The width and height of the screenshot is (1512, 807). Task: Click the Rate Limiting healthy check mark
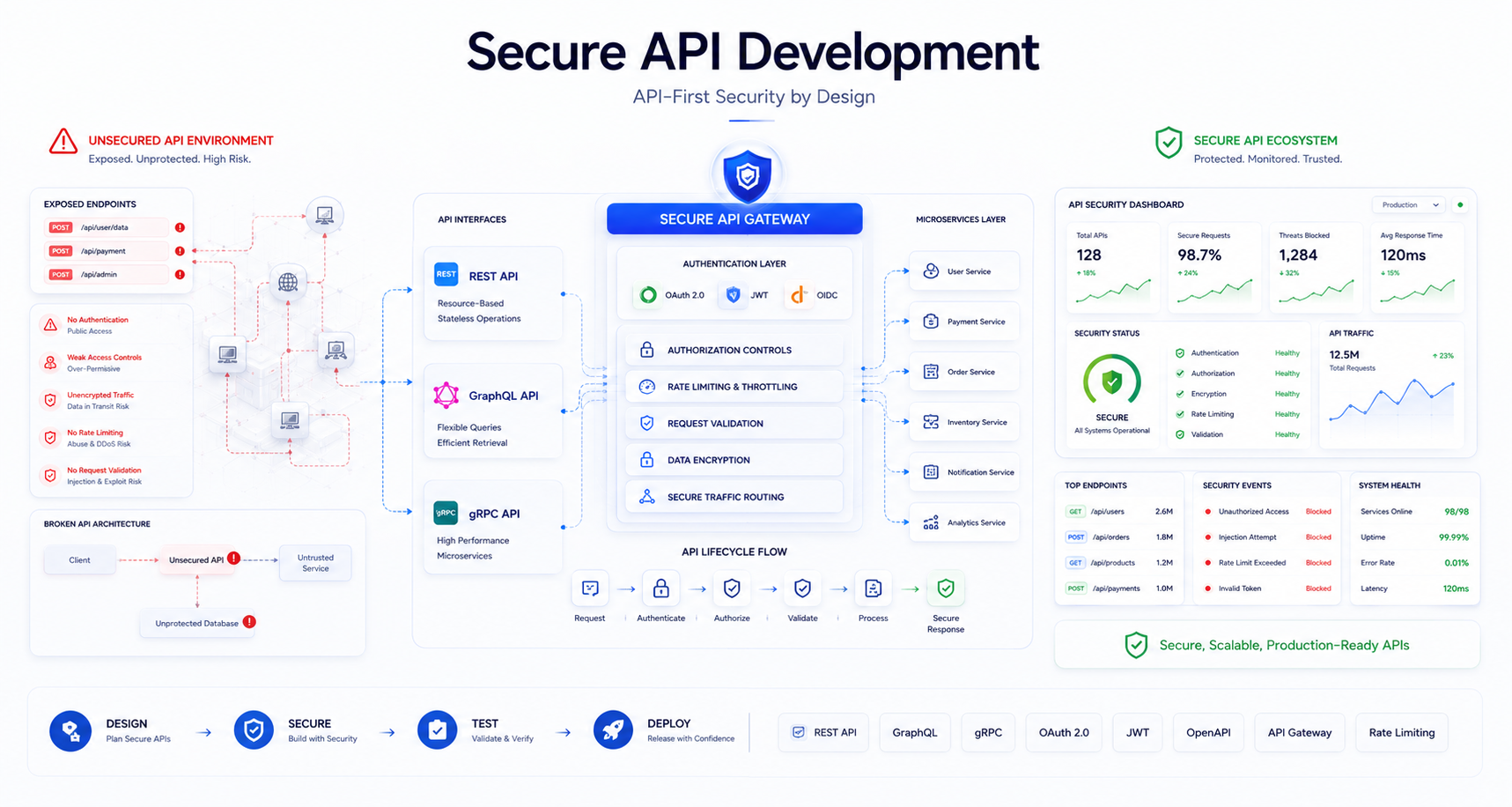(x=1180, y=414)
